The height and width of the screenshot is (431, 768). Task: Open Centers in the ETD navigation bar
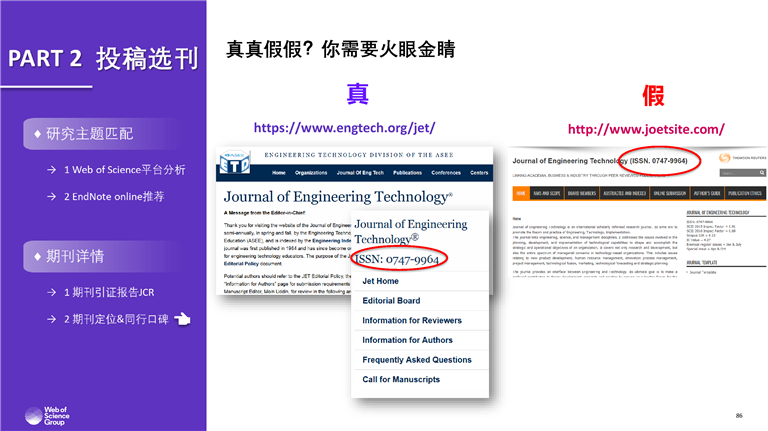tap(479, 173)
